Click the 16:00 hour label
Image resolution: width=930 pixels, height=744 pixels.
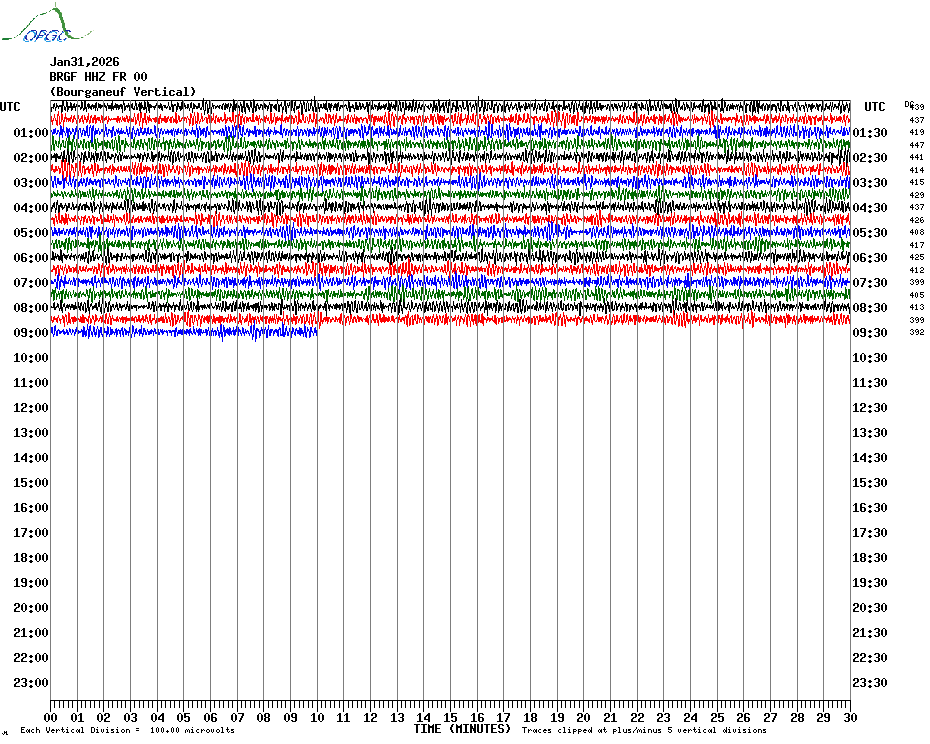pos(31,508)
